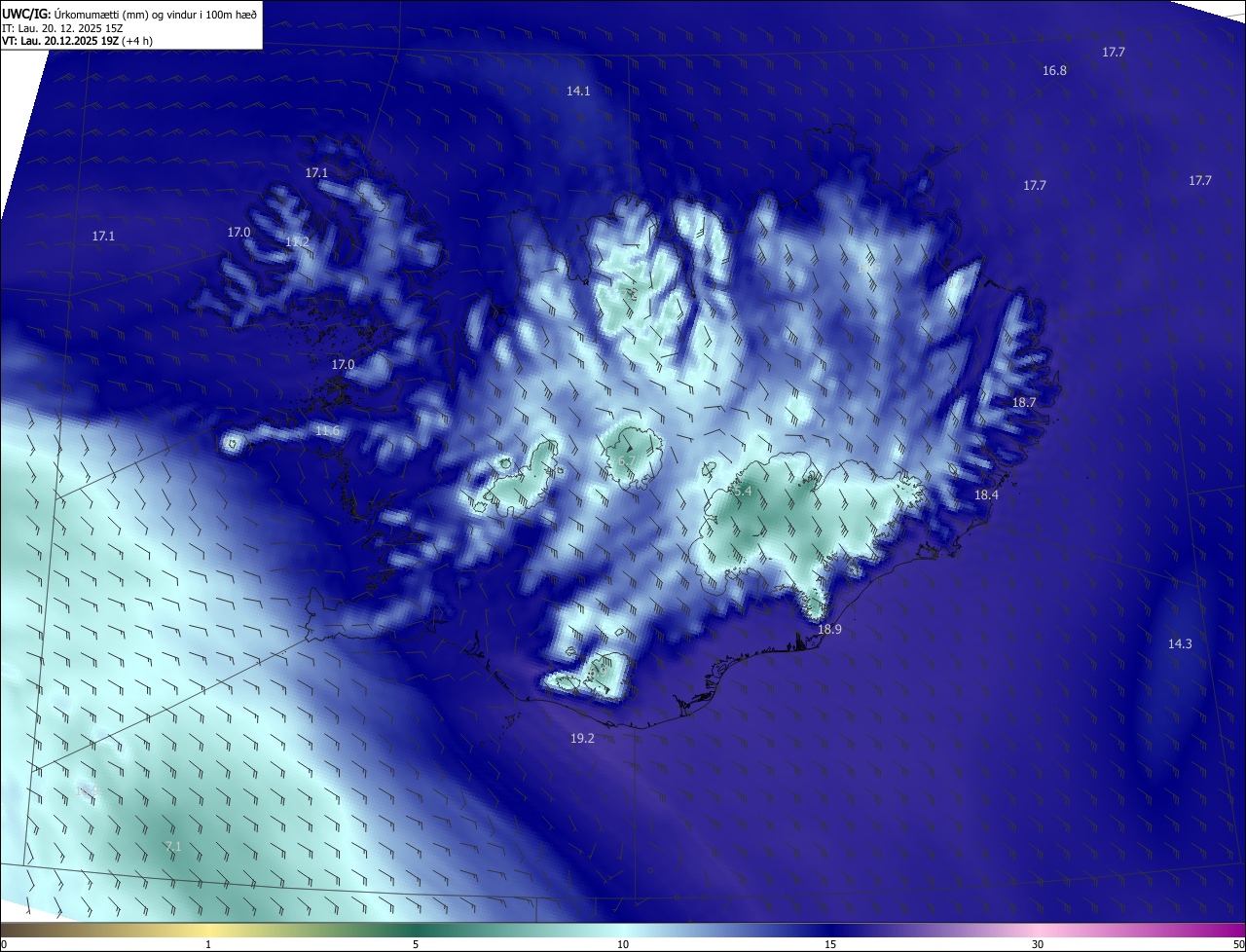1246x952 pixels.
Task: Click the 16.8 value on the map
Action: tap(1054, 71)
